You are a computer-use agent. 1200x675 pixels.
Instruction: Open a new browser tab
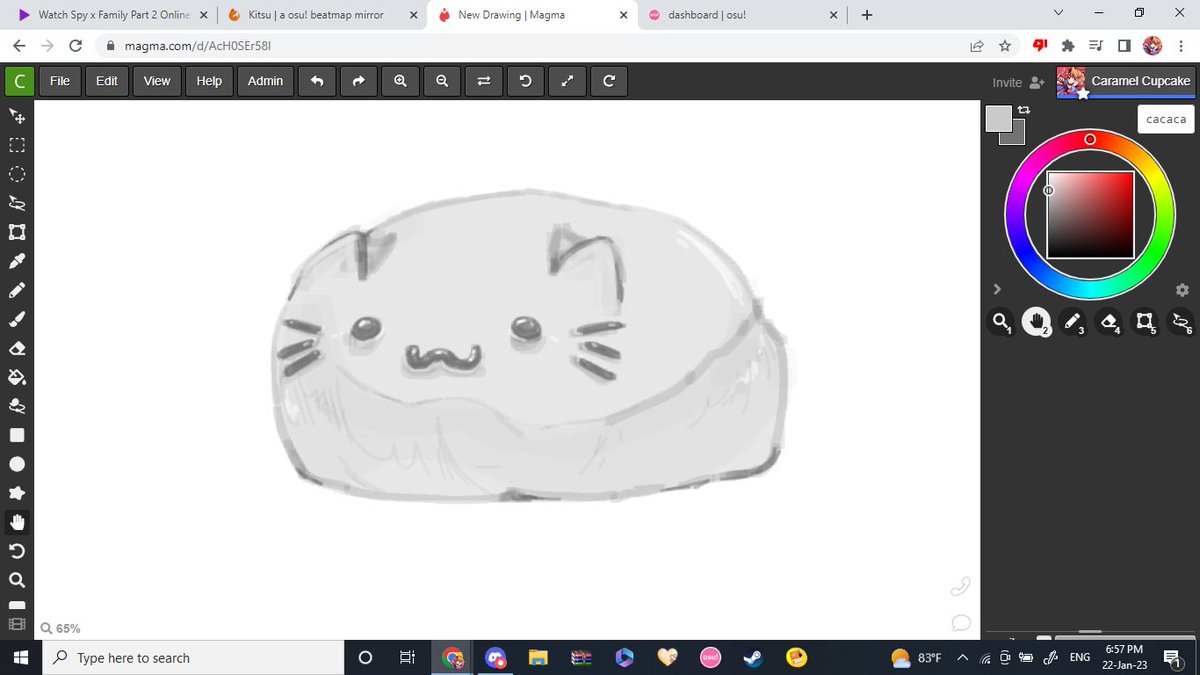coord(866,15)
